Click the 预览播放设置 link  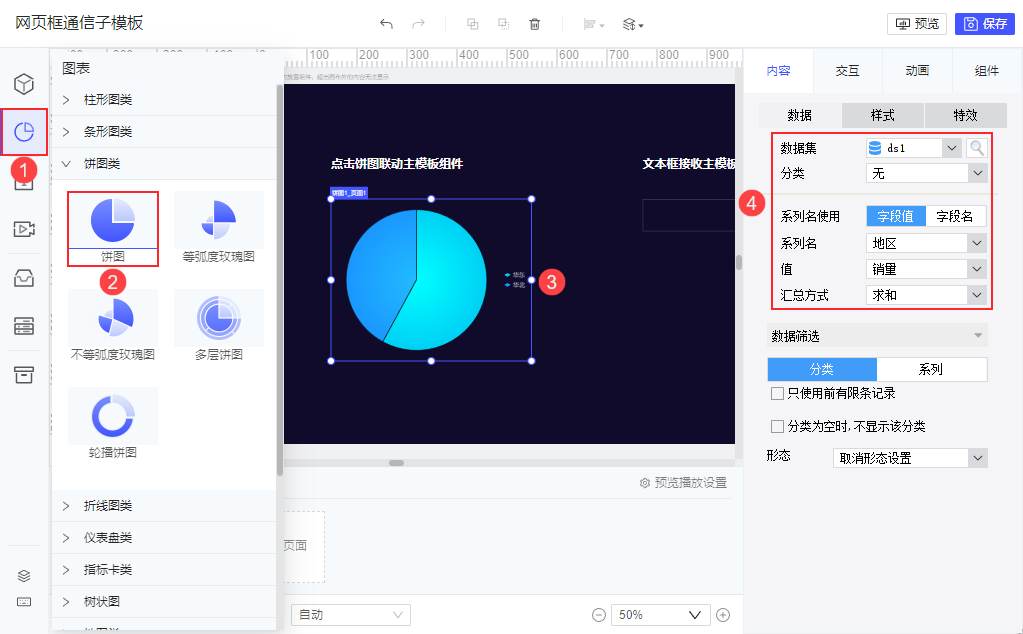pos(683,483)
